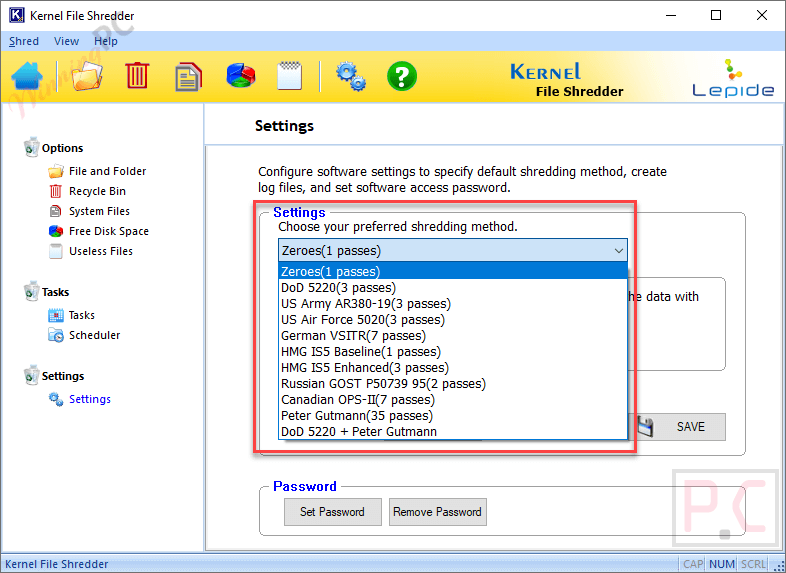Choose German VSITR(7 passes)

pos(453,336)
